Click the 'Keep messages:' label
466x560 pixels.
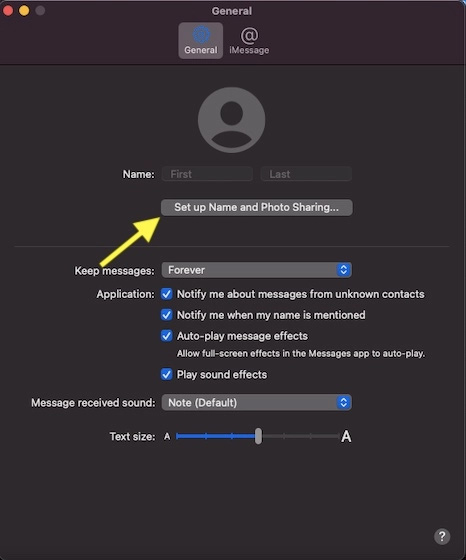point(114,271)
